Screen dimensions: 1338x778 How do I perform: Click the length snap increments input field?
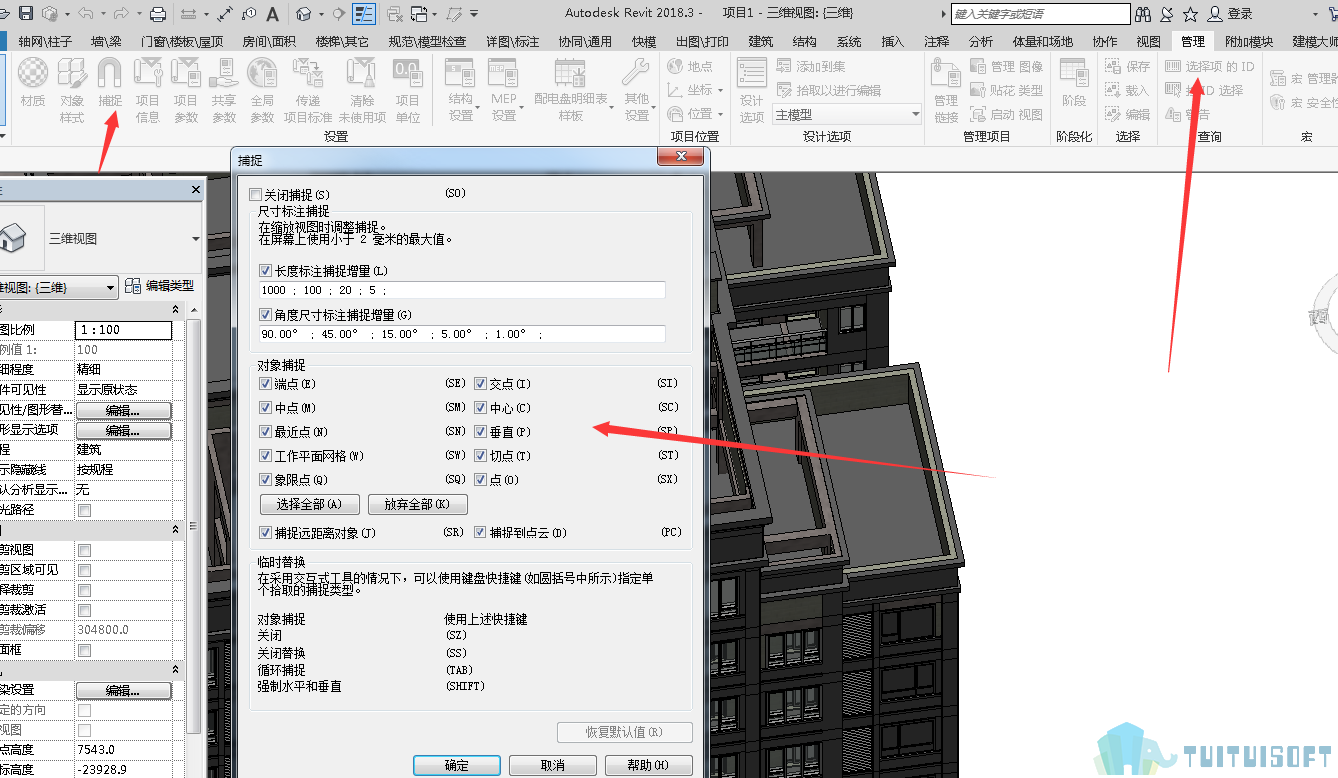[462, 290]
